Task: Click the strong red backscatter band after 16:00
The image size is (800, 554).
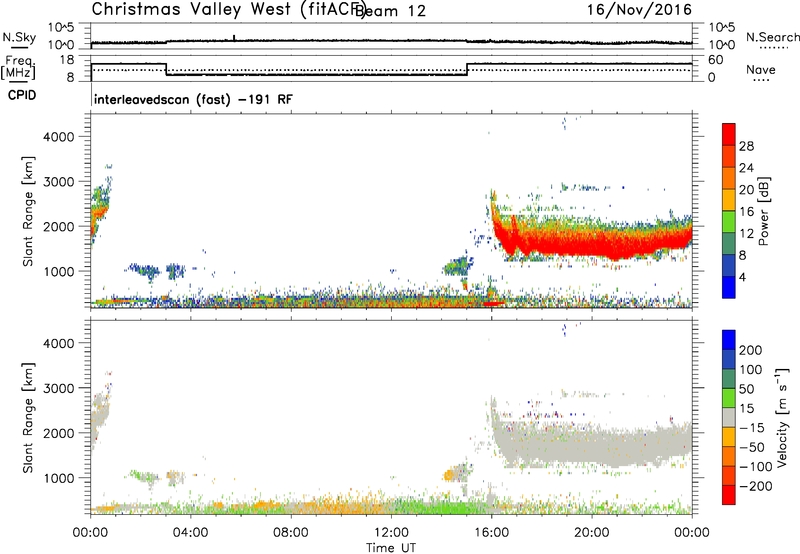Action: pyautogui.click(x=592, y=240)
